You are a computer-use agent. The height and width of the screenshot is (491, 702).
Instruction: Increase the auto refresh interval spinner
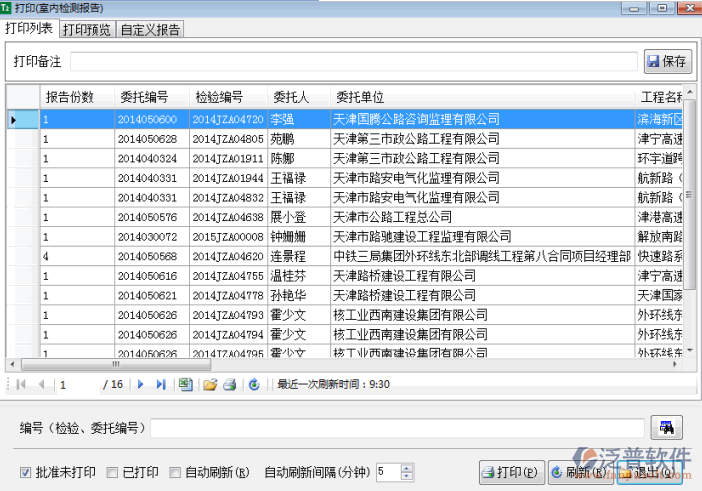(x=407, y=467)
